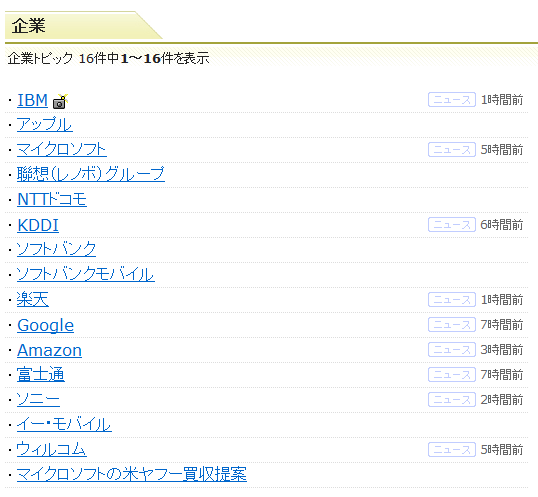Click the 5時間前 timestamp in the マイクロソフト row
This screenshot has width=538, height=497.
[502, 150]
